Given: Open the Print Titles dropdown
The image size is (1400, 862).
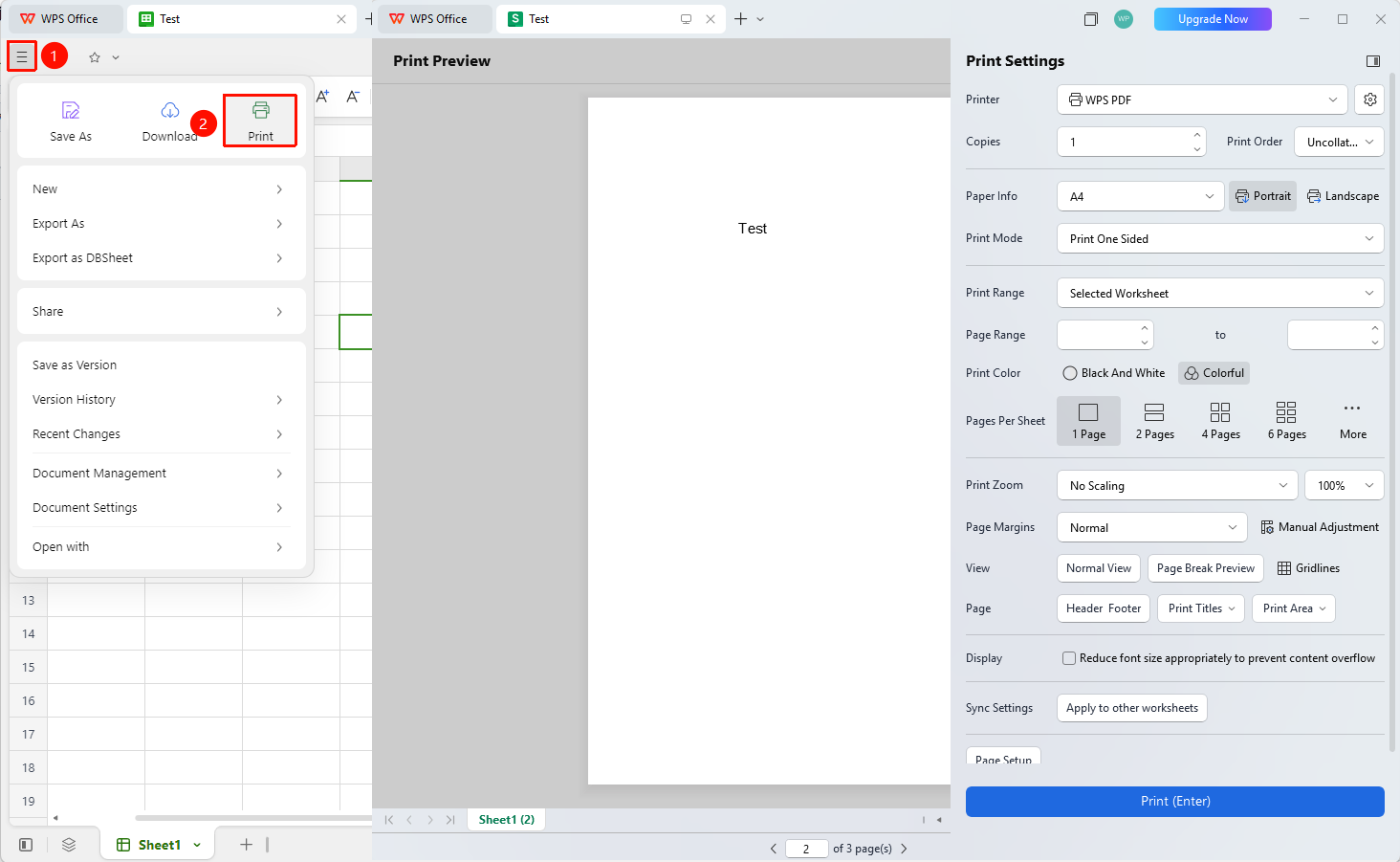Looking at the screenshot, I should click(x=1201, y=608).
